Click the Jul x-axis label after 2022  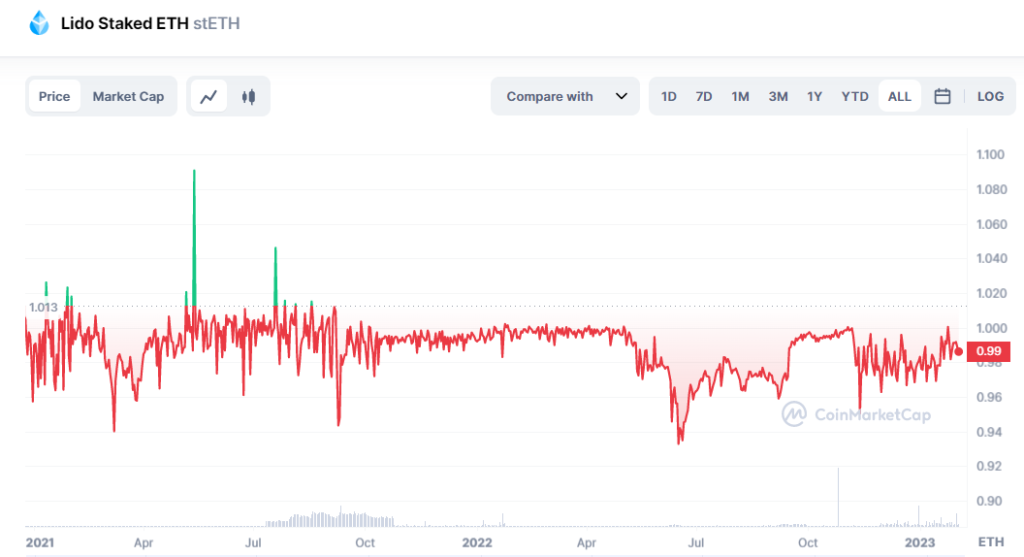pyautogui.click(x=696, y=543)
